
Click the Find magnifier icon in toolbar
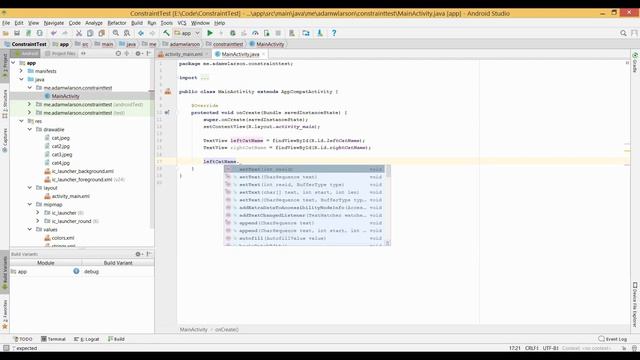point(116,33)
